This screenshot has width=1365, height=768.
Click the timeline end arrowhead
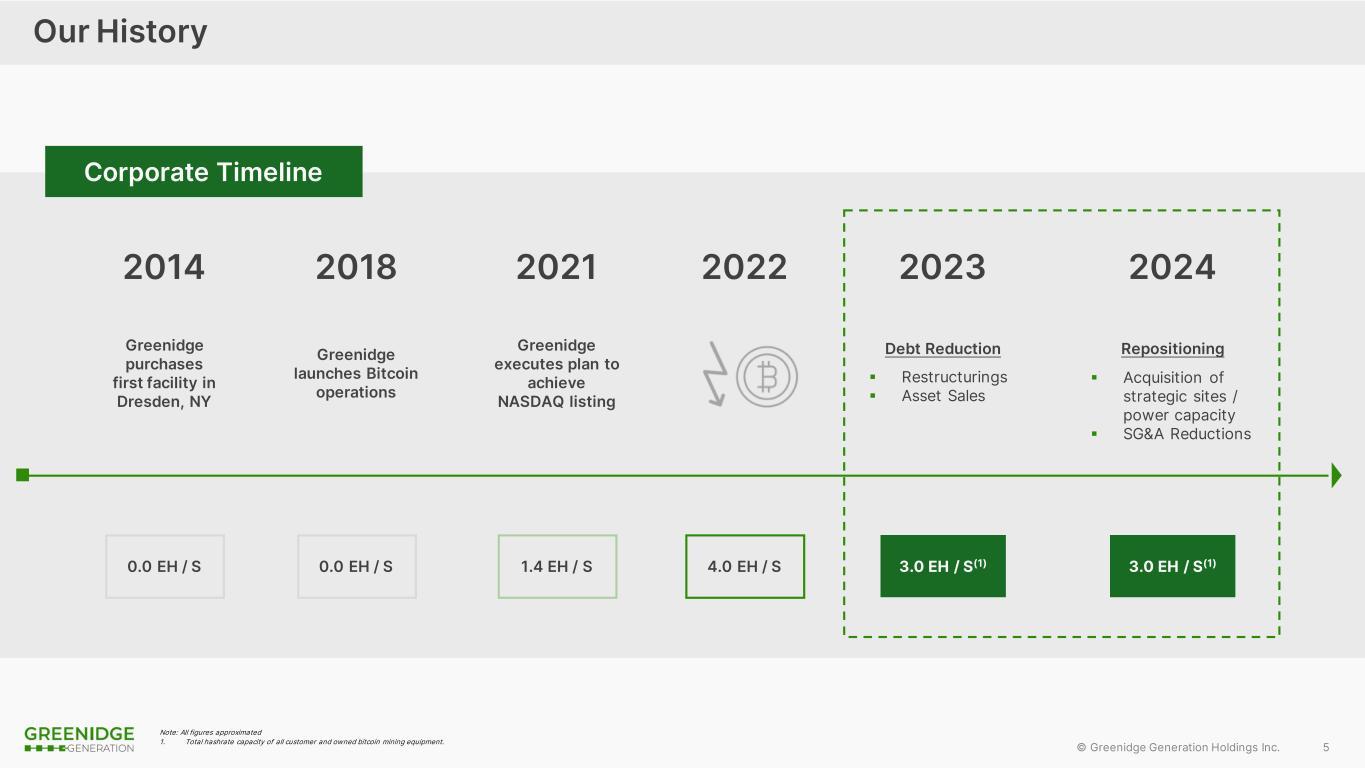click(1336, 475)
